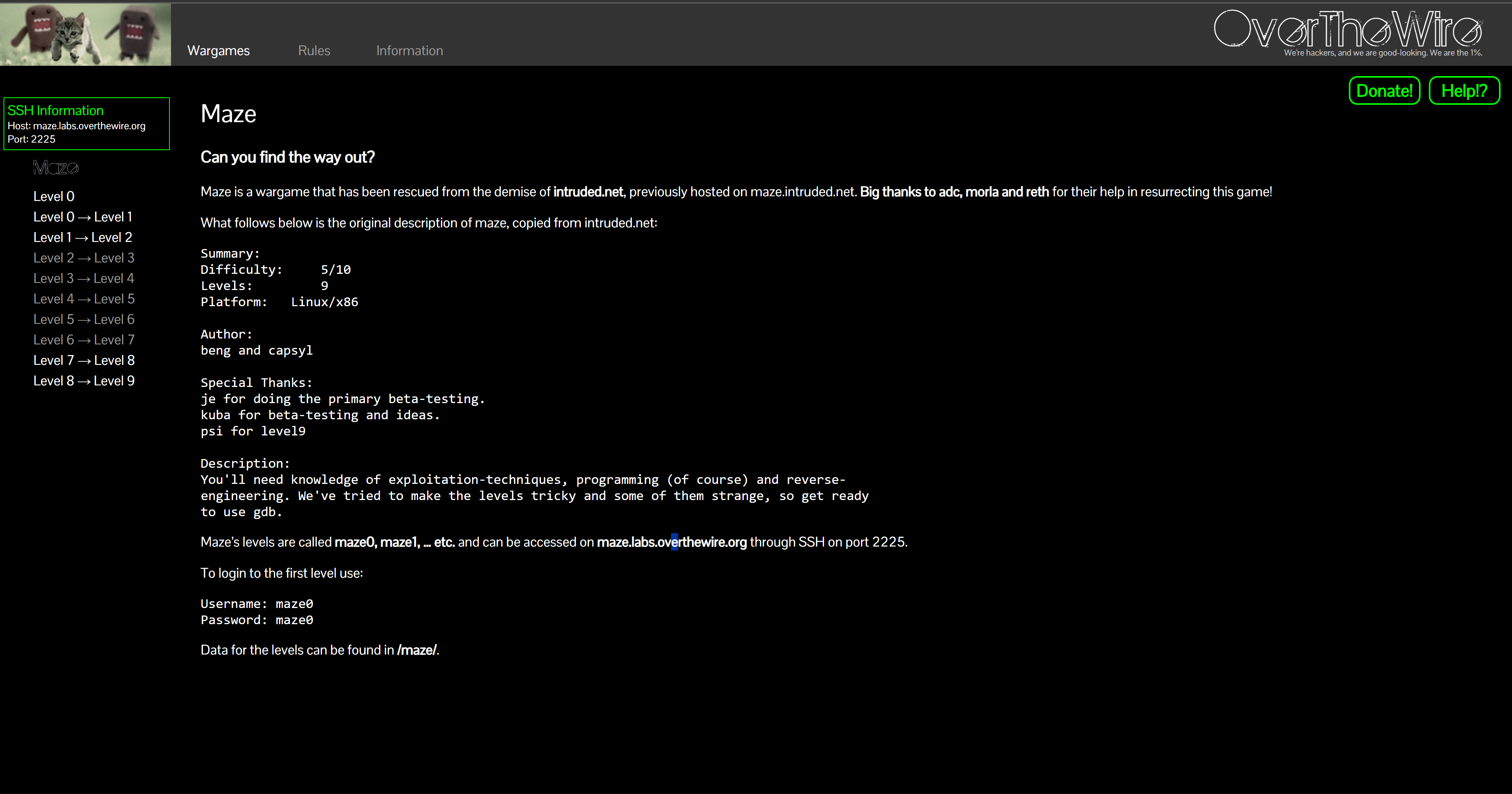Click the stylized Maze sidebar logo
The width and height of the screenshot is (1512, 794).
tap(56, 168)
